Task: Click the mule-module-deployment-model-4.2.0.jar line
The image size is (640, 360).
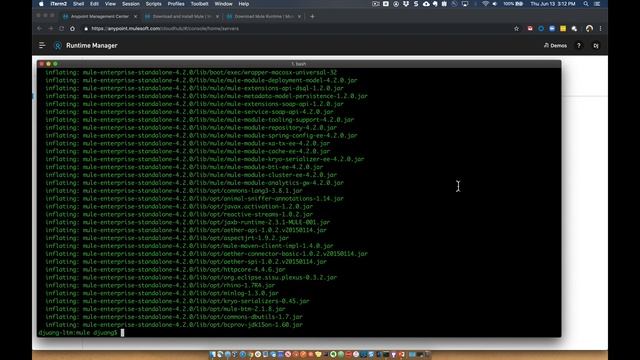Action: click(201, 80)
